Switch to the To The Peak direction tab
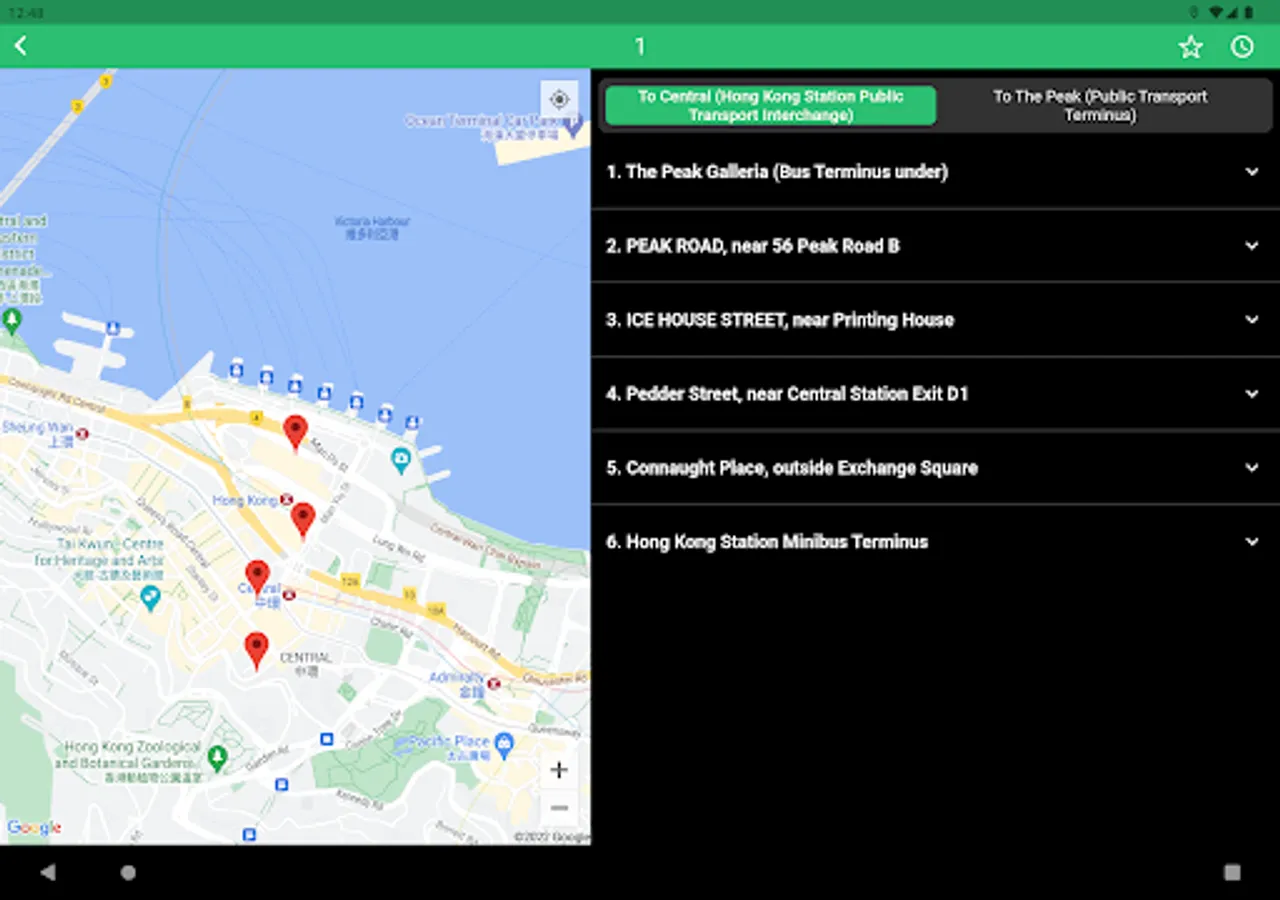This screenshot has width=1280, height=900. tap(1100, 105)
